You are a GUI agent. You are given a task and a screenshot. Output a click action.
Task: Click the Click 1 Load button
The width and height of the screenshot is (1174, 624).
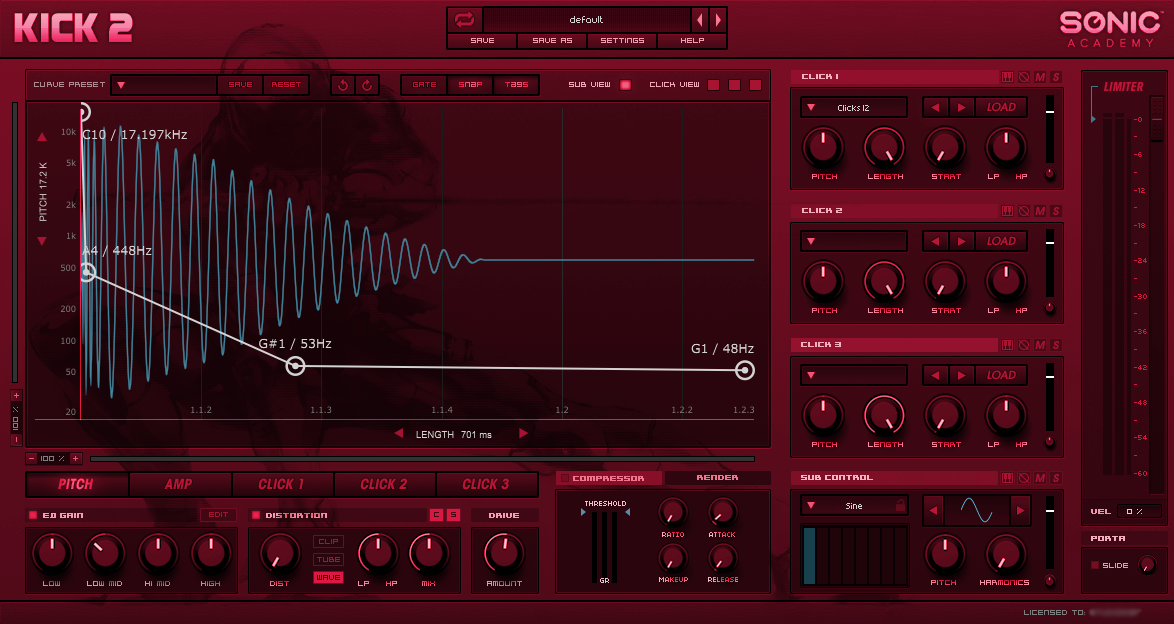click(1001, 107)
